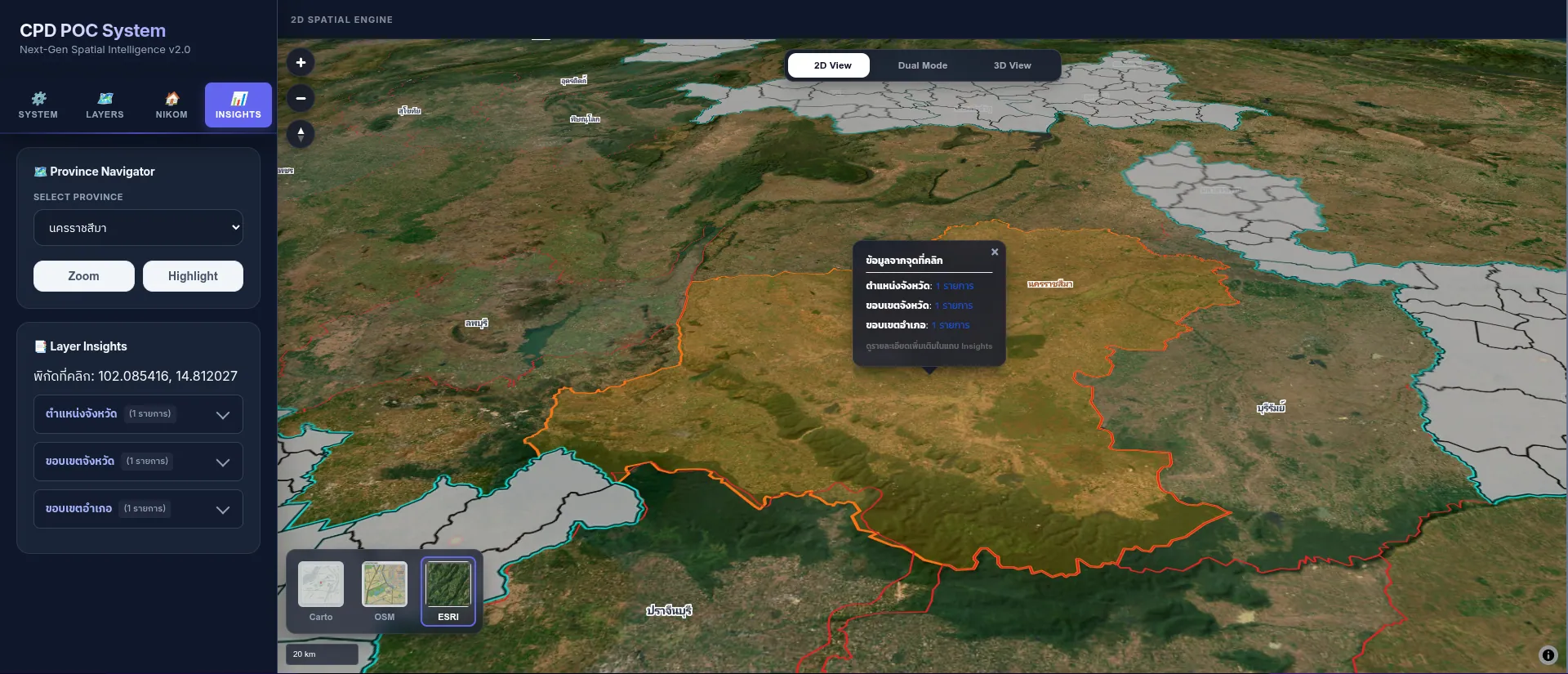
Task: Open the LAYERS map icon tab
Action: pos(105,105)
